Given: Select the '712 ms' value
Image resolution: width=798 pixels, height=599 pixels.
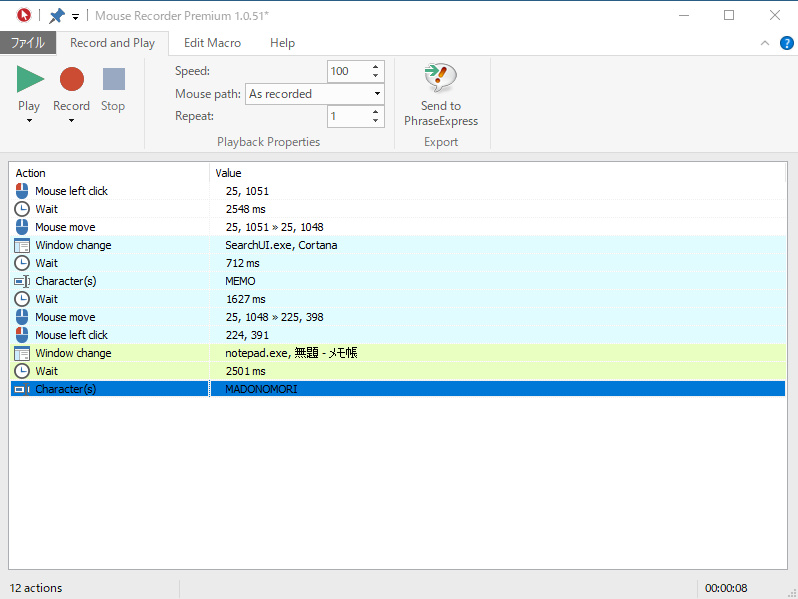Looking at the screenshot, I should point(243,263).
